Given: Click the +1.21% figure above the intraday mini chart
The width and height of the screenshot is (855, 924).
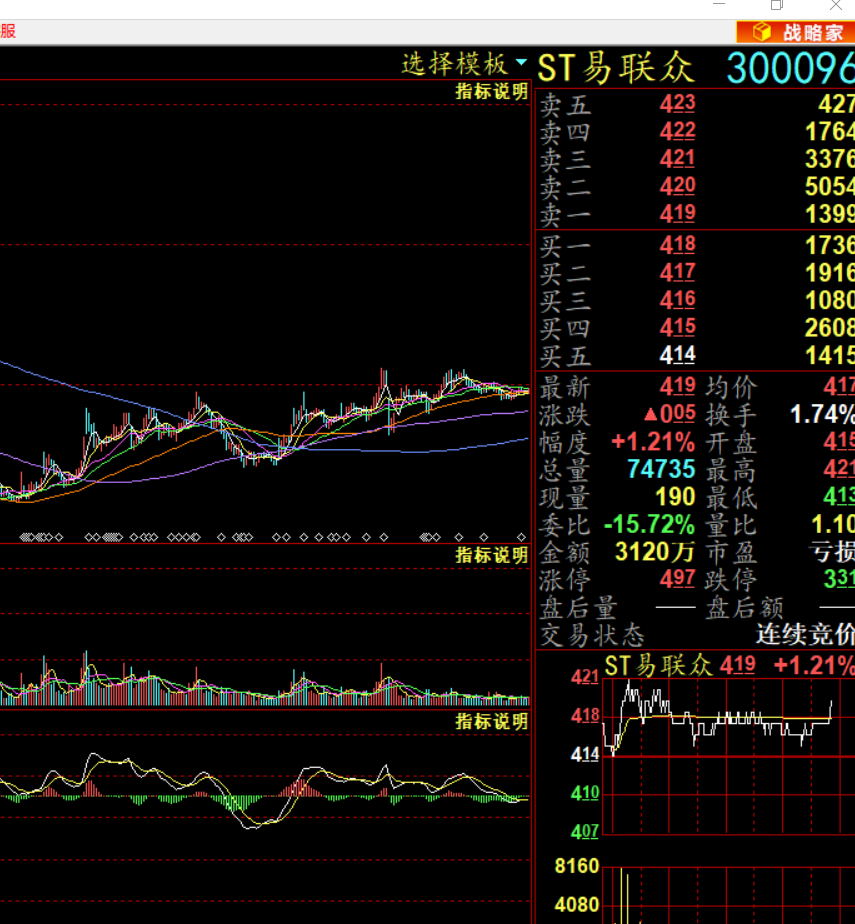Looking at the screenshot, I should 814,666.
